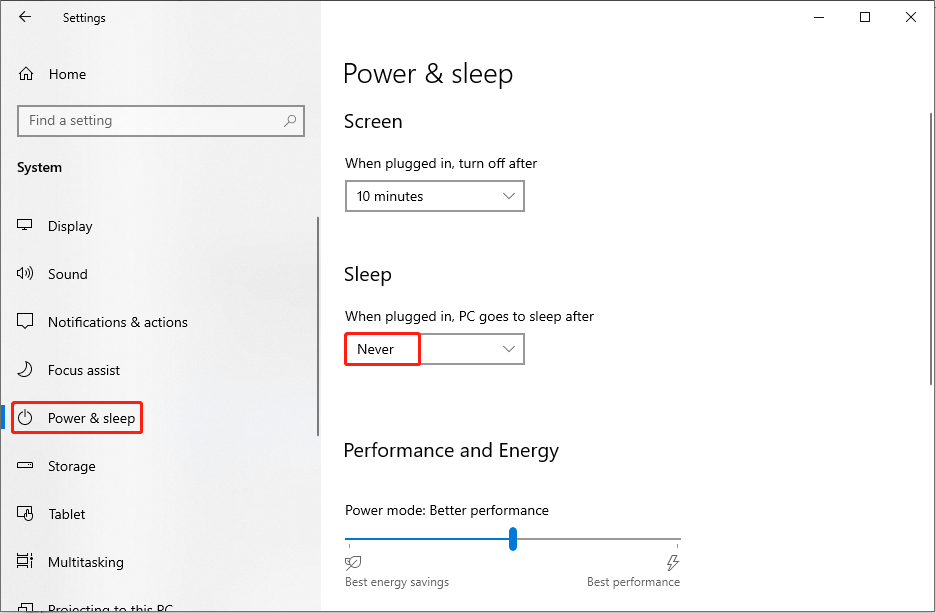Open Sound settings from the sidebar
Image resolution: width=936 pixels, height=613 pixels.
[67, 274]
